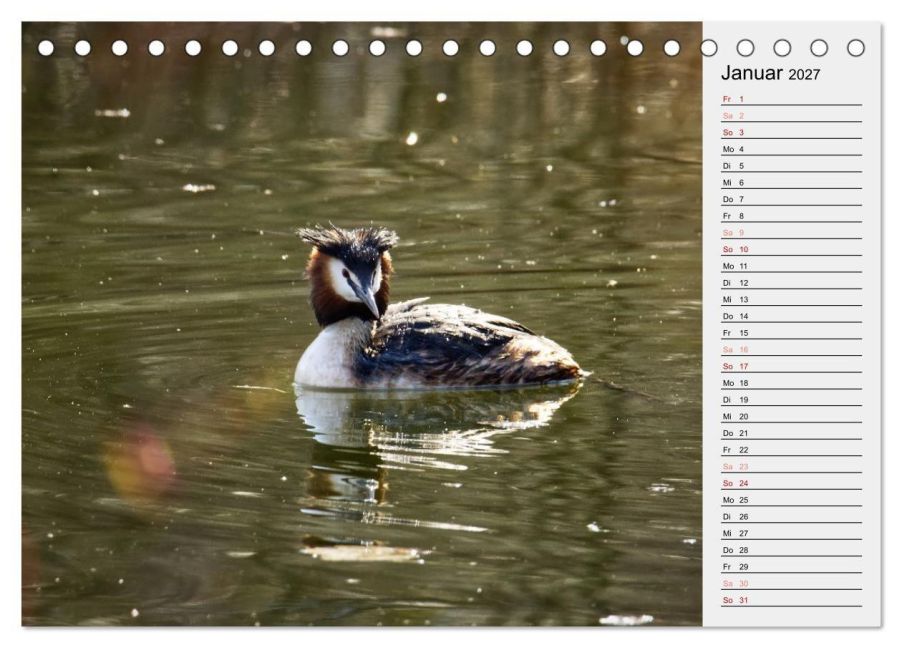Image resolution: width=902 pixels, height=648 pixels.
Task: Select the 'Mo 4' calendar row
Action: 792,149
